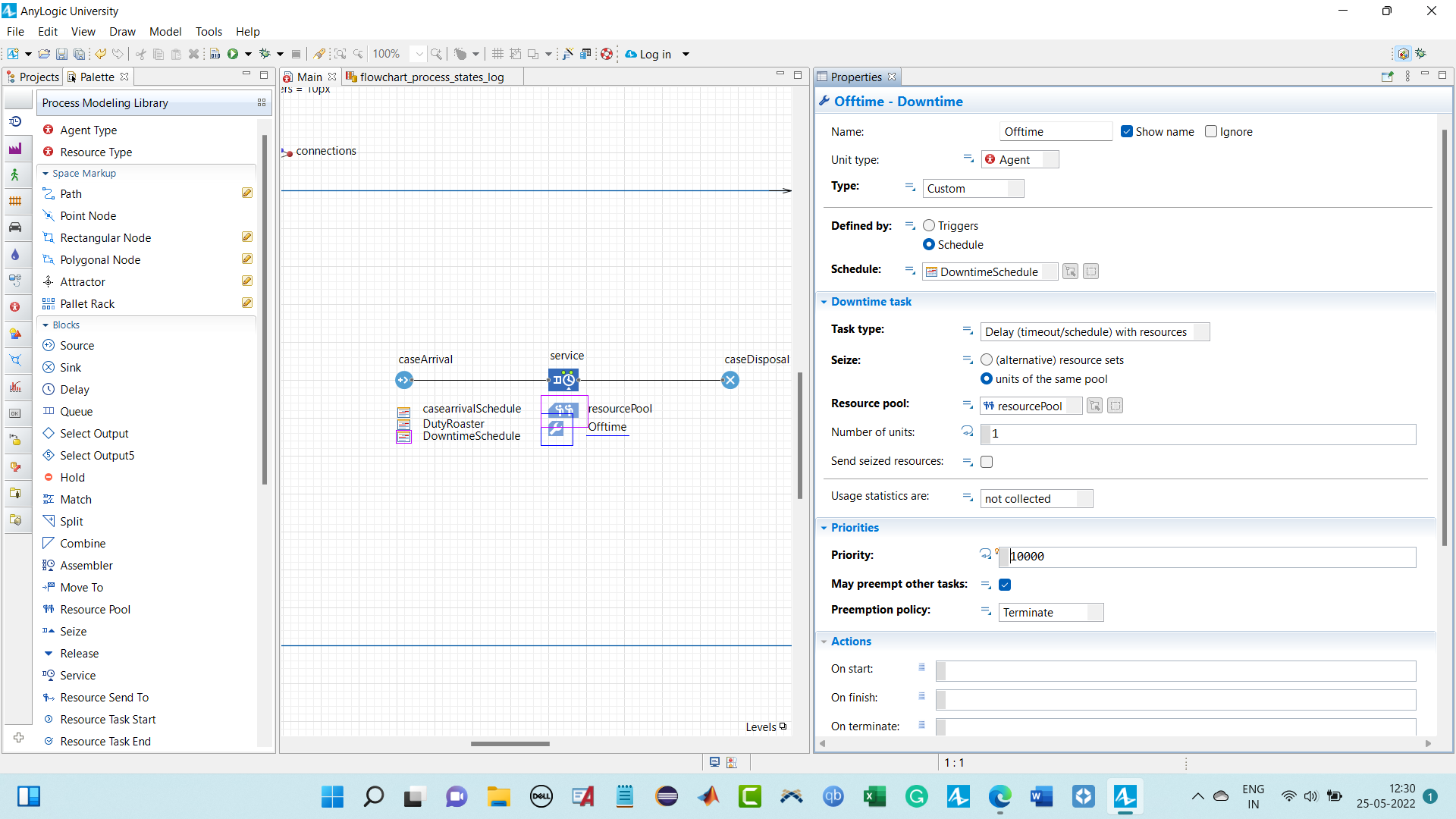
Task: Click the Log in button
Action: coord(655,54)
